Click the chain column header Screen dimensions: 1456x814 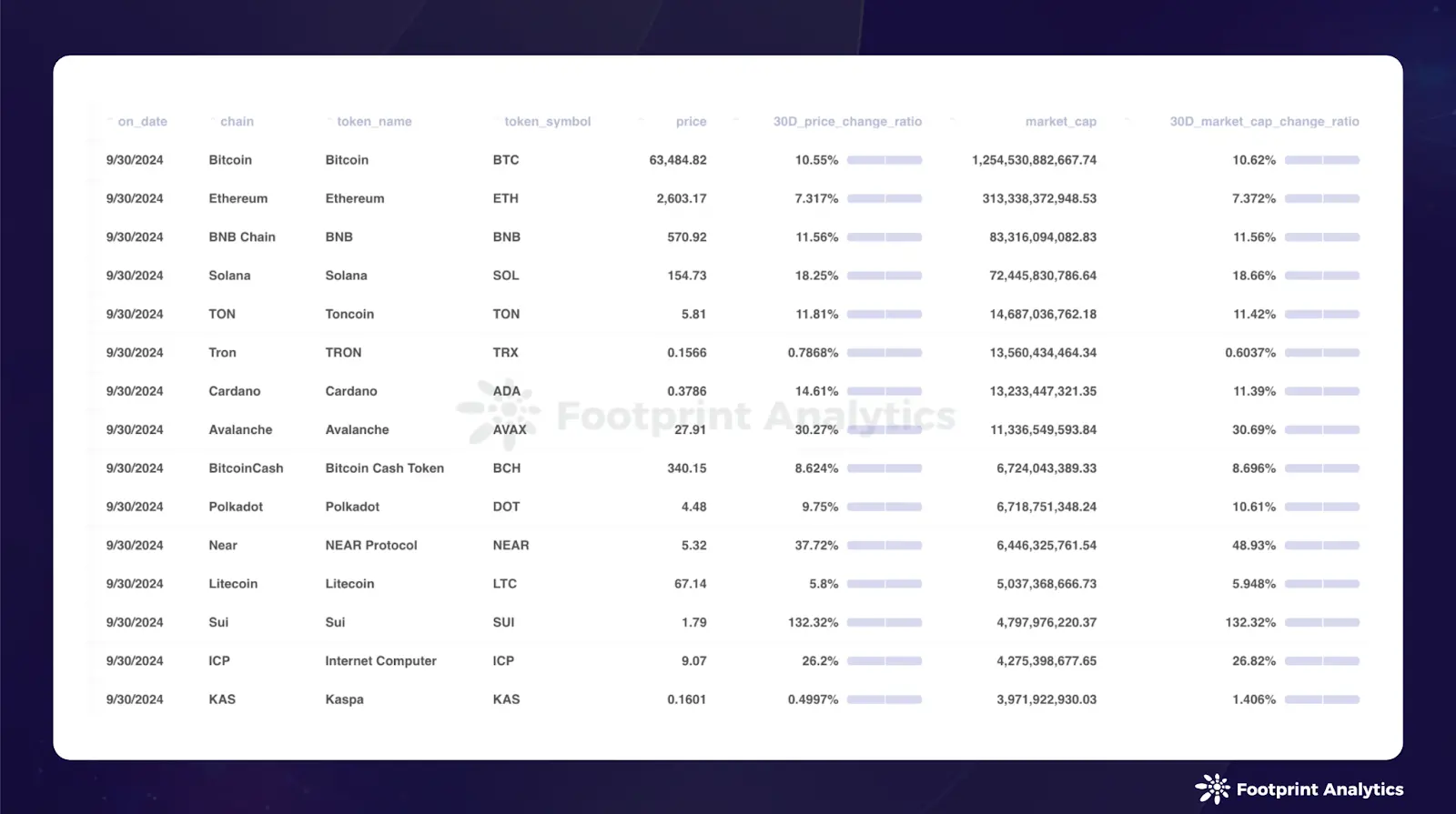pyautogui.click(x=237, y=122)
